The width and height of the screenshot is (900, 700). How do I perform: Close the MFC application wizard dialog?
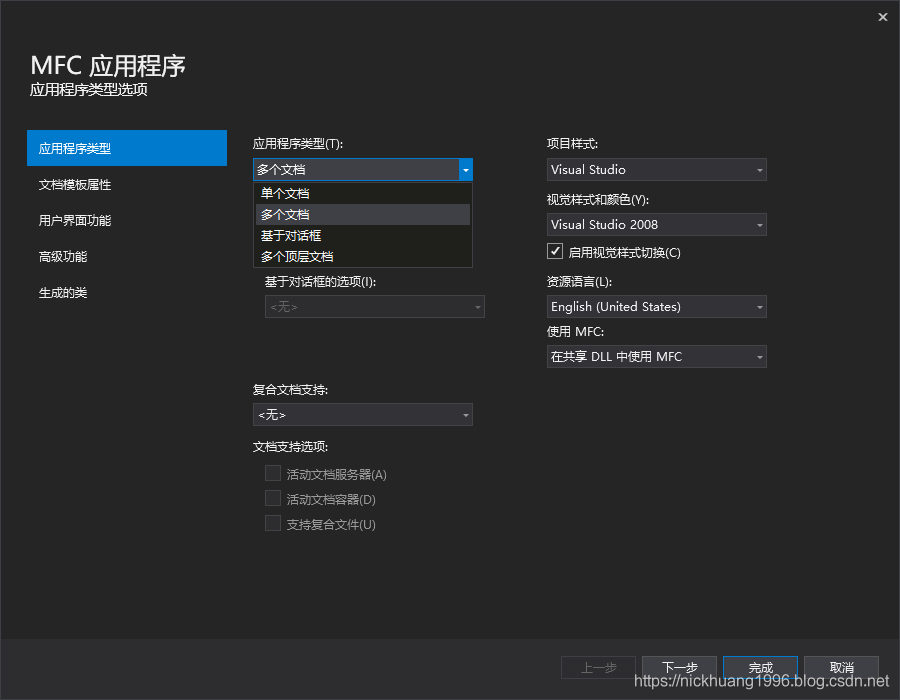[x=882, y=17]
